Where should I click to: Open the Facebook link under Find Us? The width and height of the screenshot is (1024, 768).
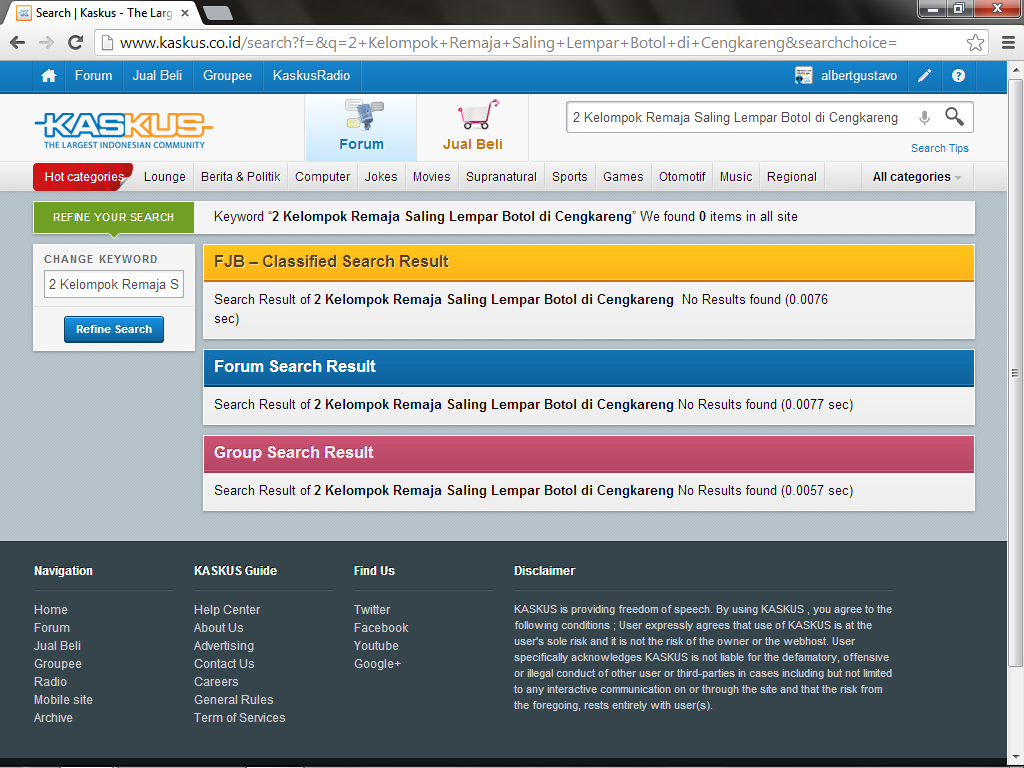click(x=381, y=628)
